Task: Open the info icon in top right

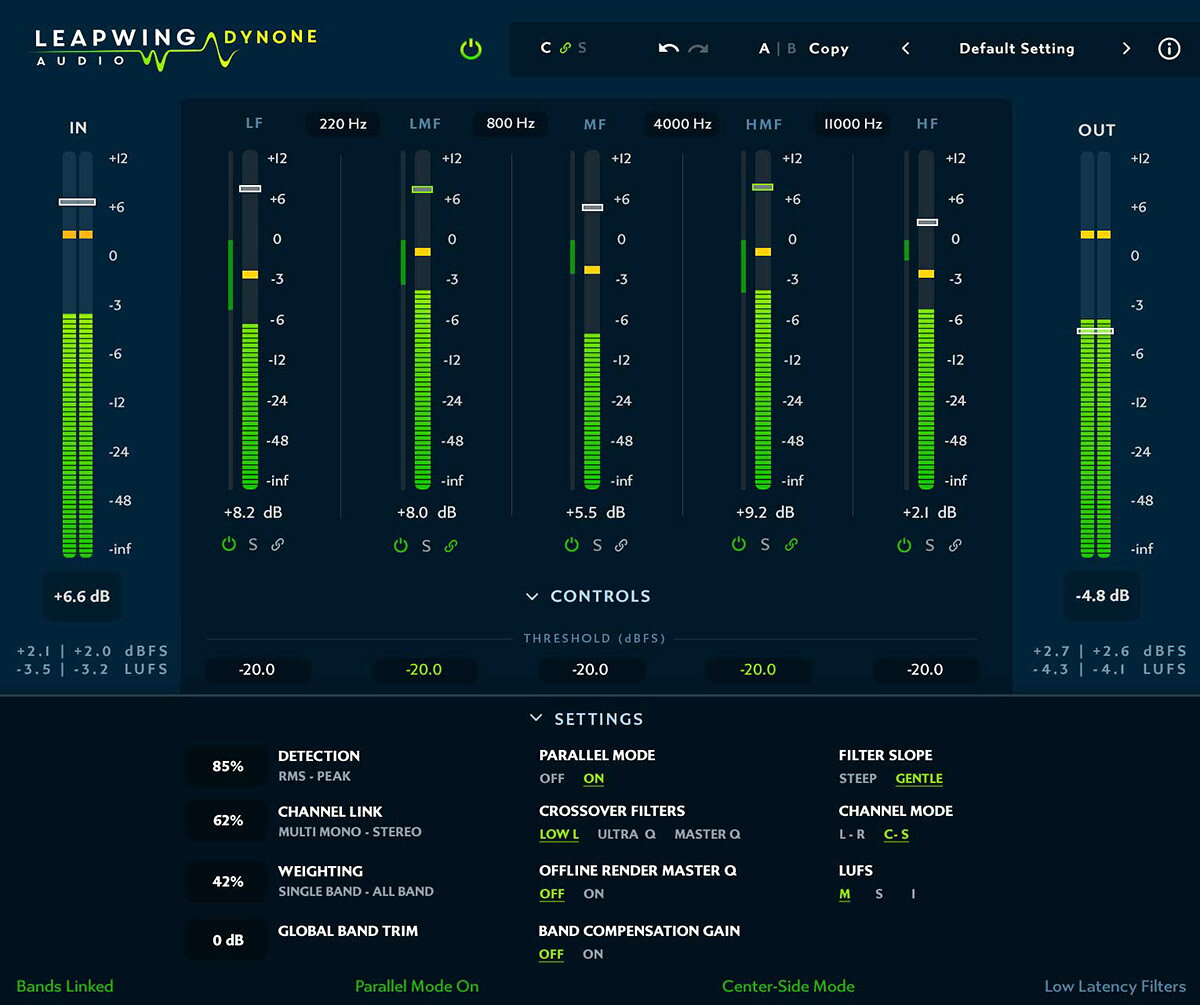Action: point(1168,49)
